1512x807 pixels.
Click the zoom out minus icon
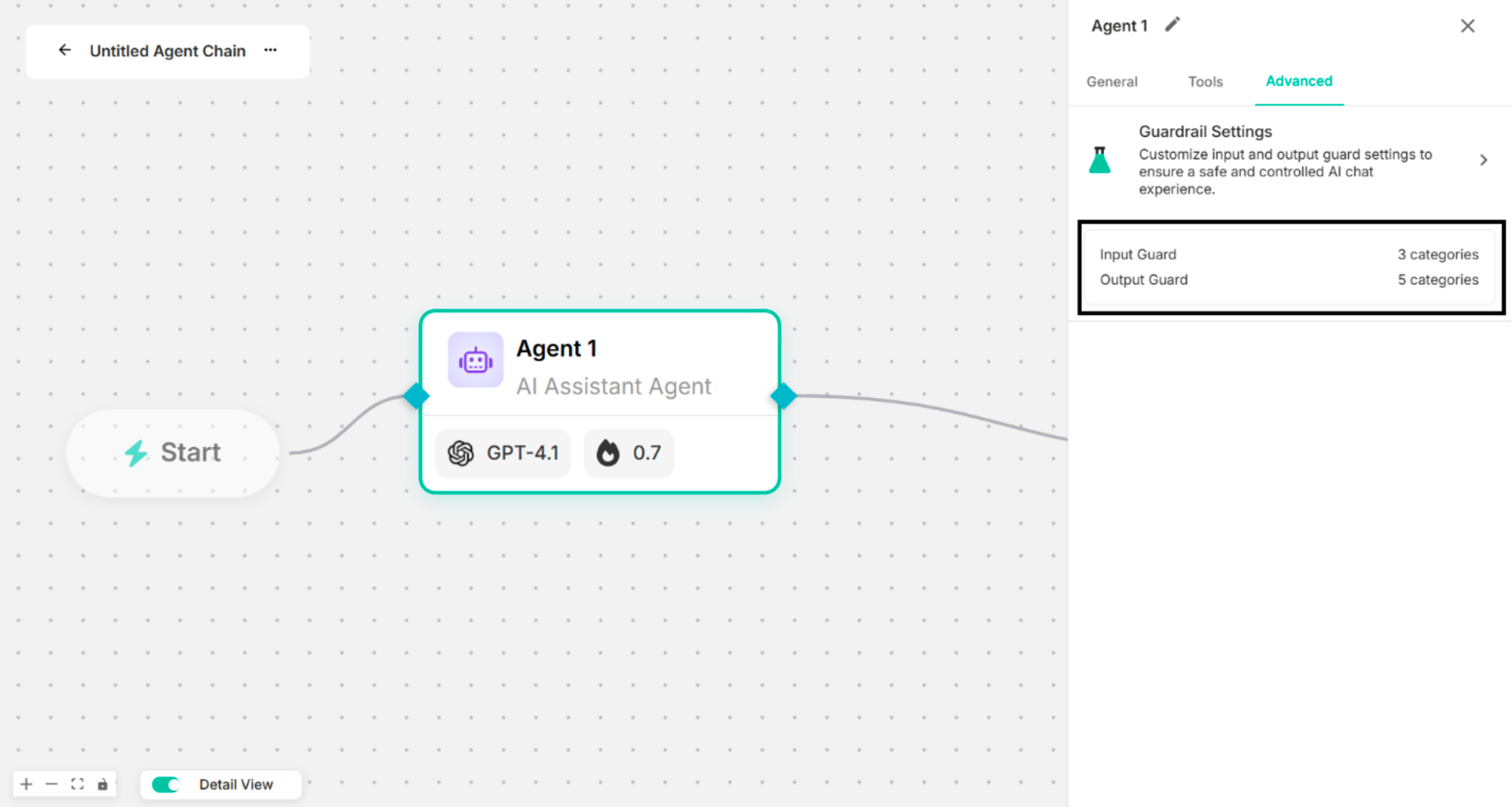coord(52,784)
